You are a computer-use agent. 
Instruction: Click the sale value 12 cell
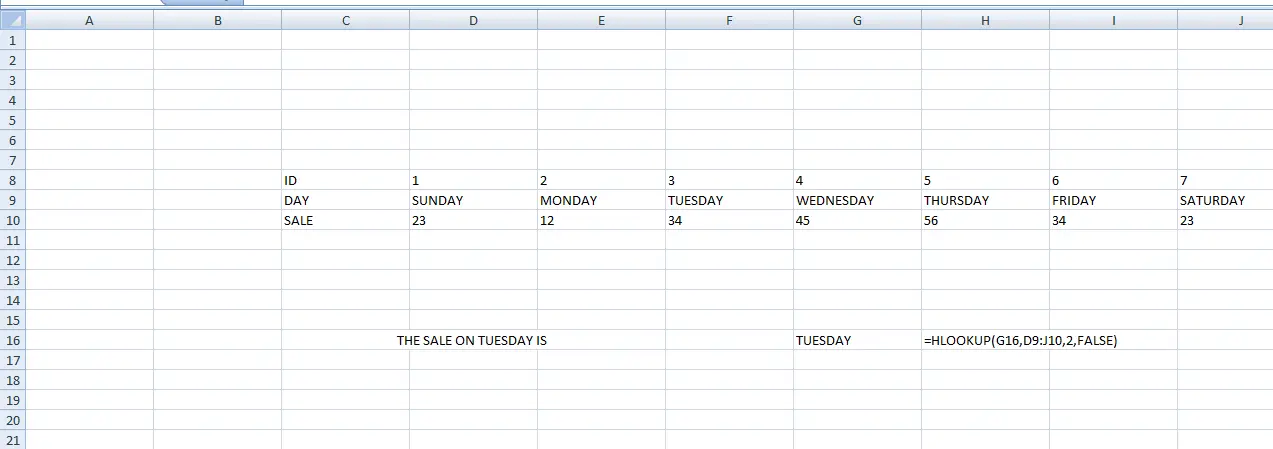pyautogui.click(x=602, y=220)
